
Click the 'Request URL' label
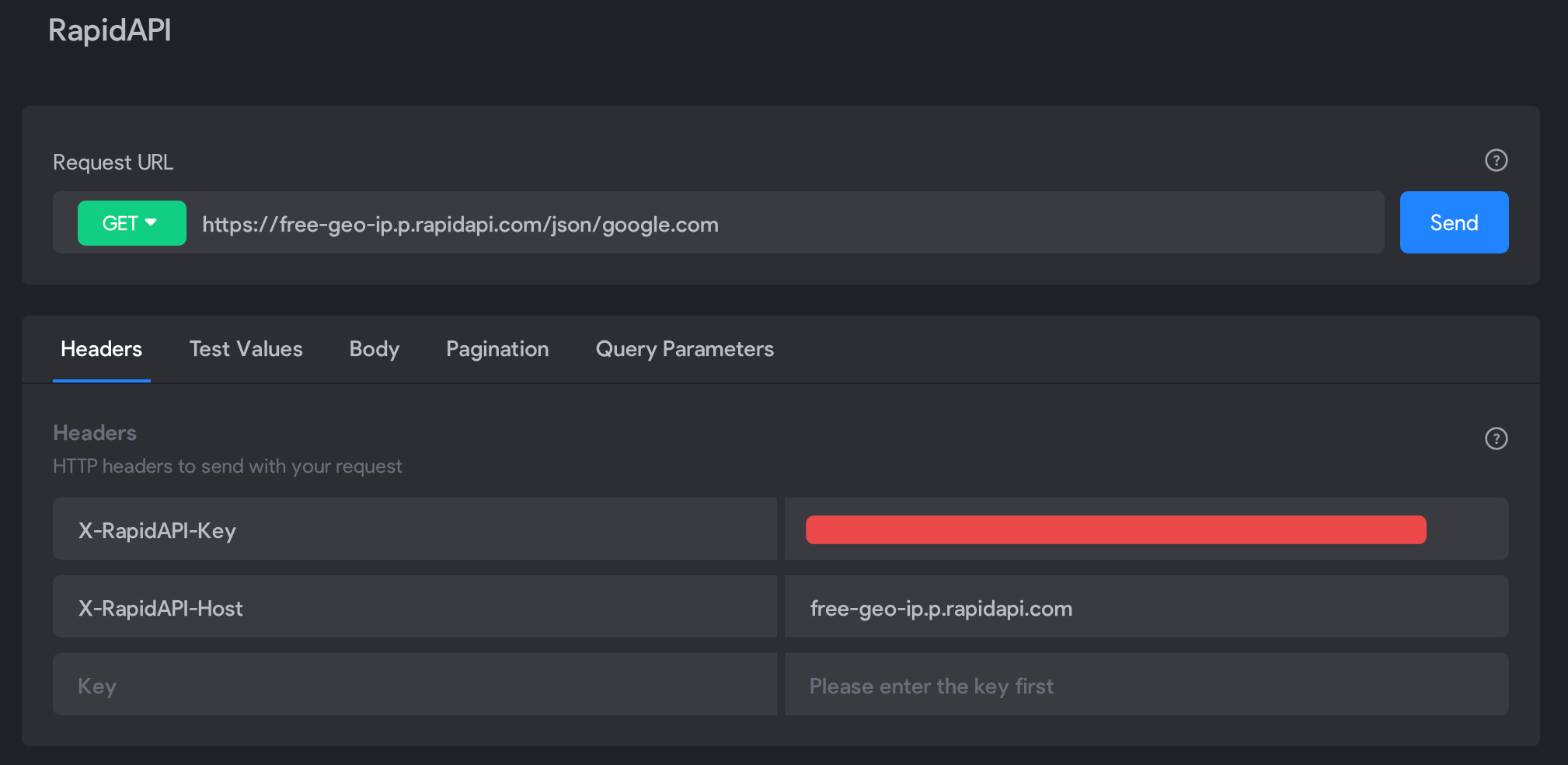click(x=113, y=162)
